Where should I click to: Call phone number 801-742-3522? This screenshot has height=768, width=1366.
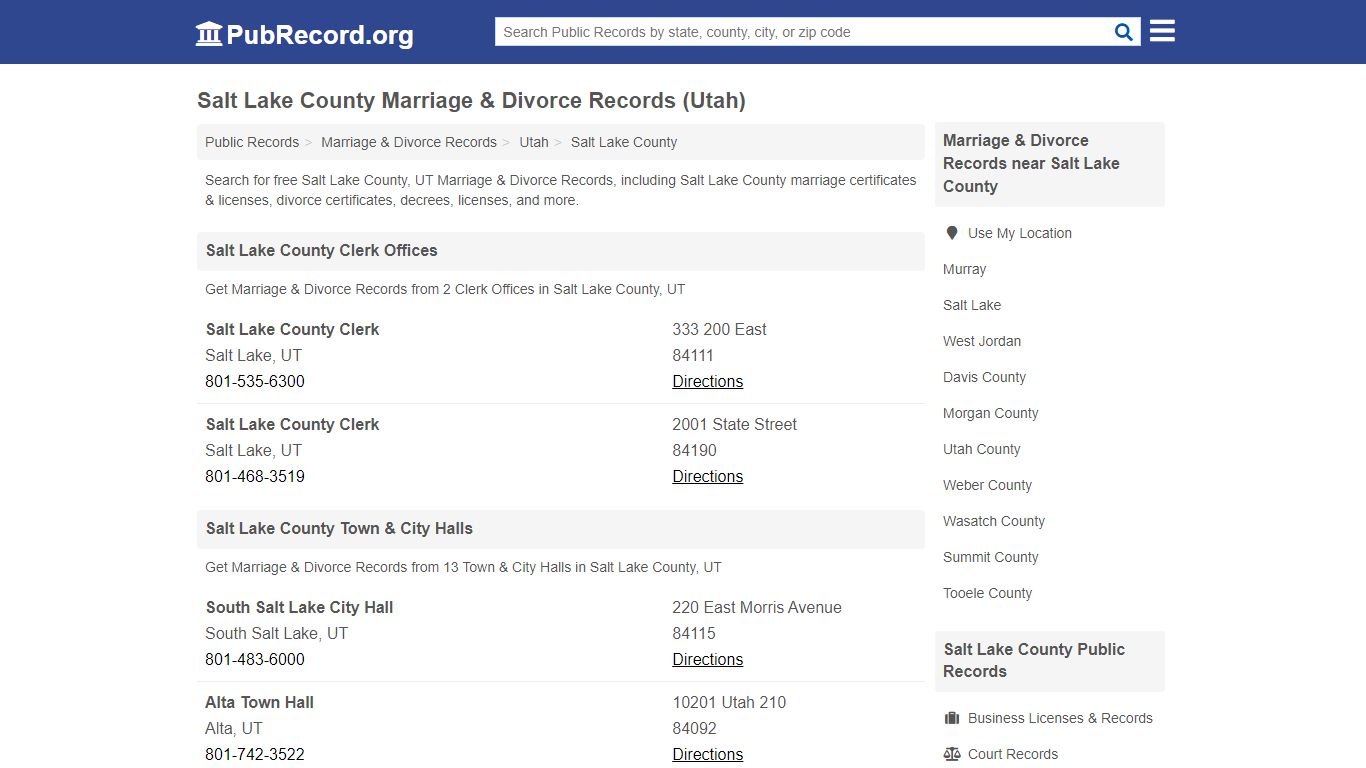coord(255,754)
